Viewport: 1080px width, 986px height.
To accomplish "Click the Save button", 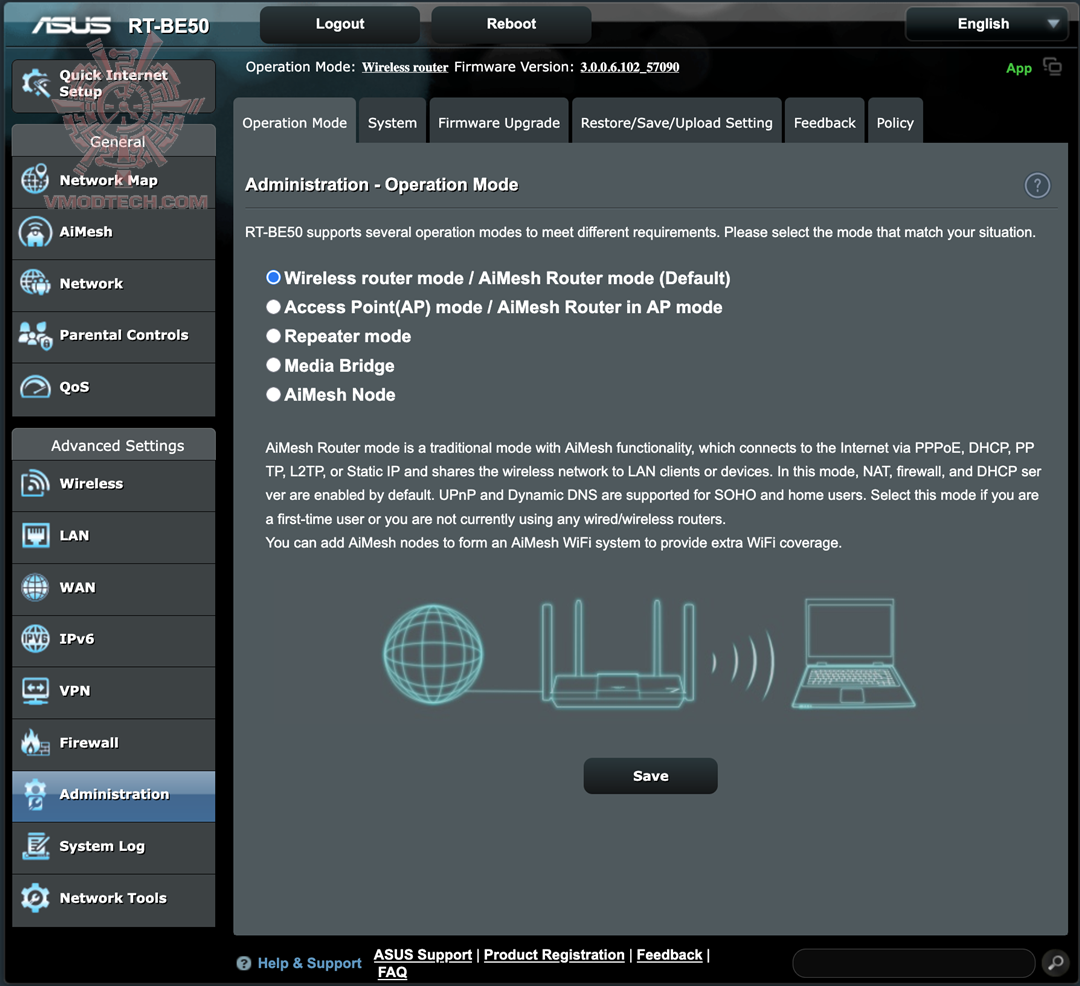I will point(650,776).
